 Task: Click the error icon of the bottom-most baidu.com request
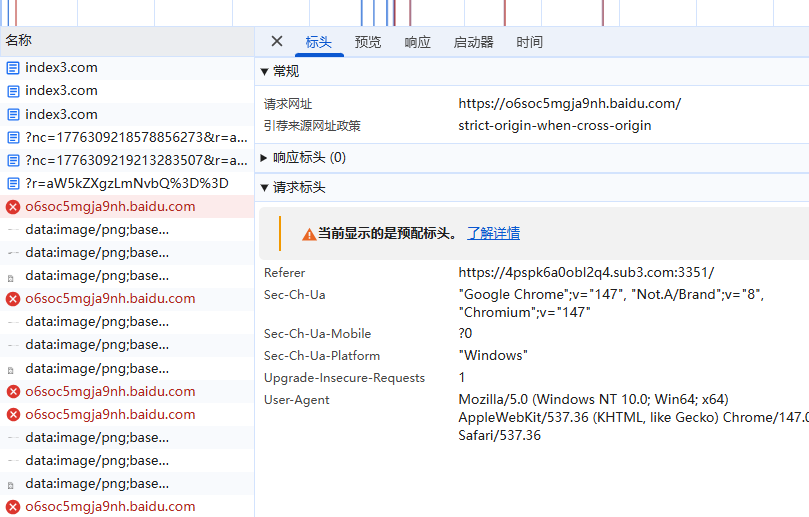[x=13, y=507]
